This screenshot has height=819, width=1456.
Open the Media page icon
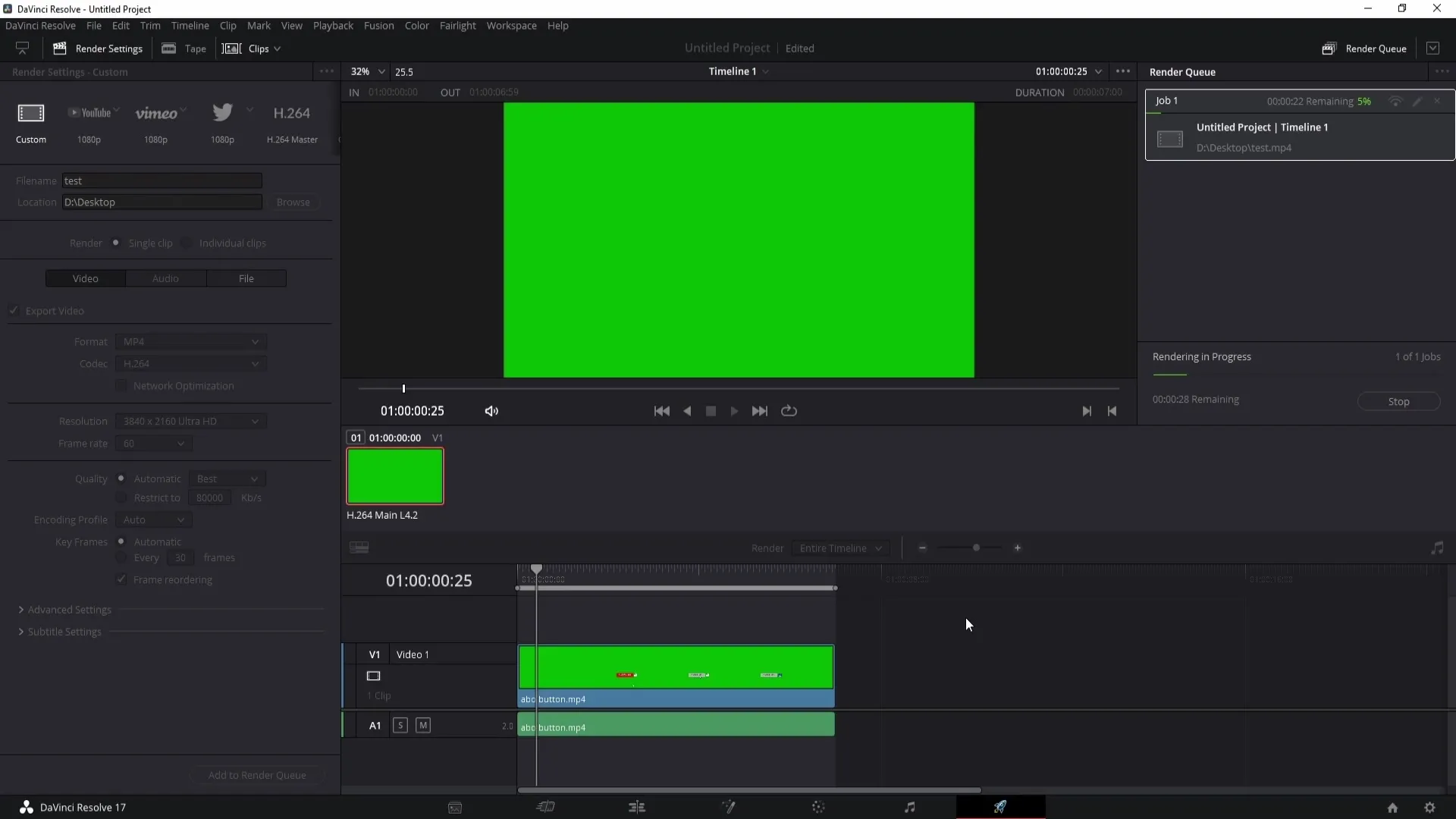tap(455, 808)
